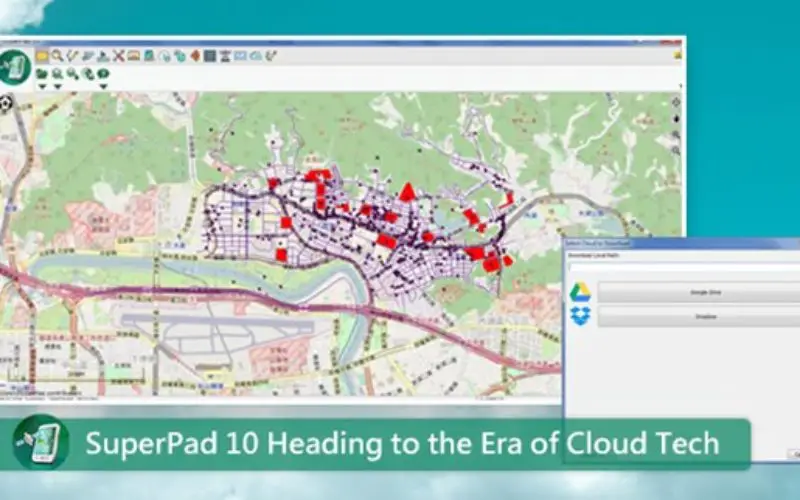Focus the download local path input field

tap(684, 267)
